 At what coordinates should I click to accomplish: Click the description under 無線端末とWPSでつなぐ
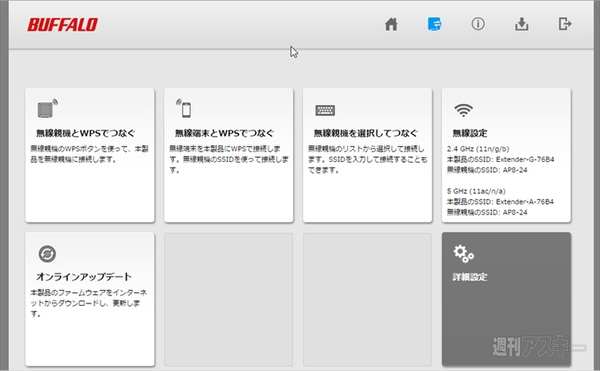click(229, 159)
